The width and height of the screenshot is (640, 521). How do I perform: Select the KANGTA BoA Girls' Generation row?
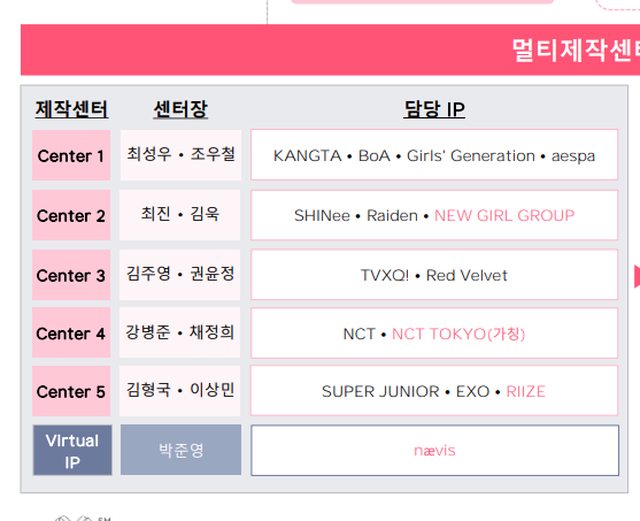(x=434, y=156)
